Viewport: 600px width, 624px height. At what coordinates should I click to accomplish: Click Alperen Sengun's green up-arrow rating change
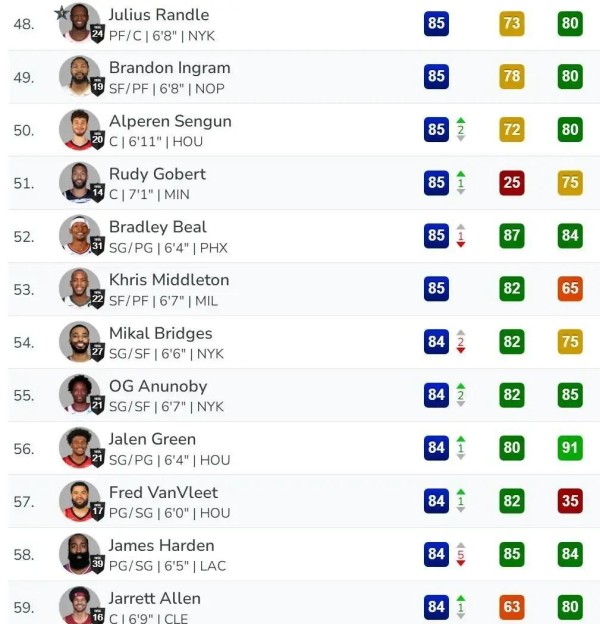coord(461,130)
